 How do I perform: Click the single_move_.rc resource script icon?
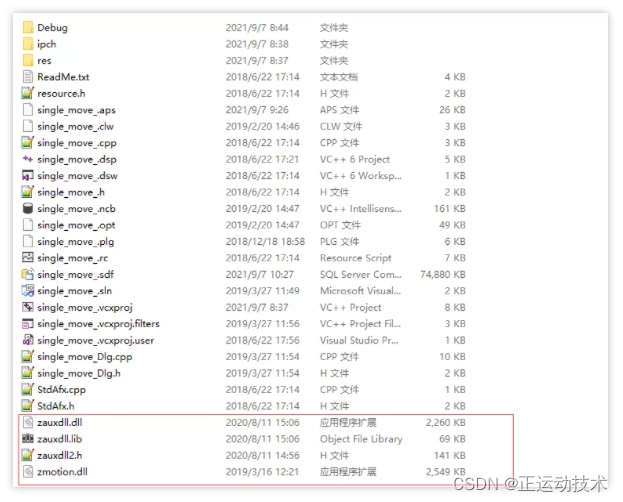pos(28,258)
